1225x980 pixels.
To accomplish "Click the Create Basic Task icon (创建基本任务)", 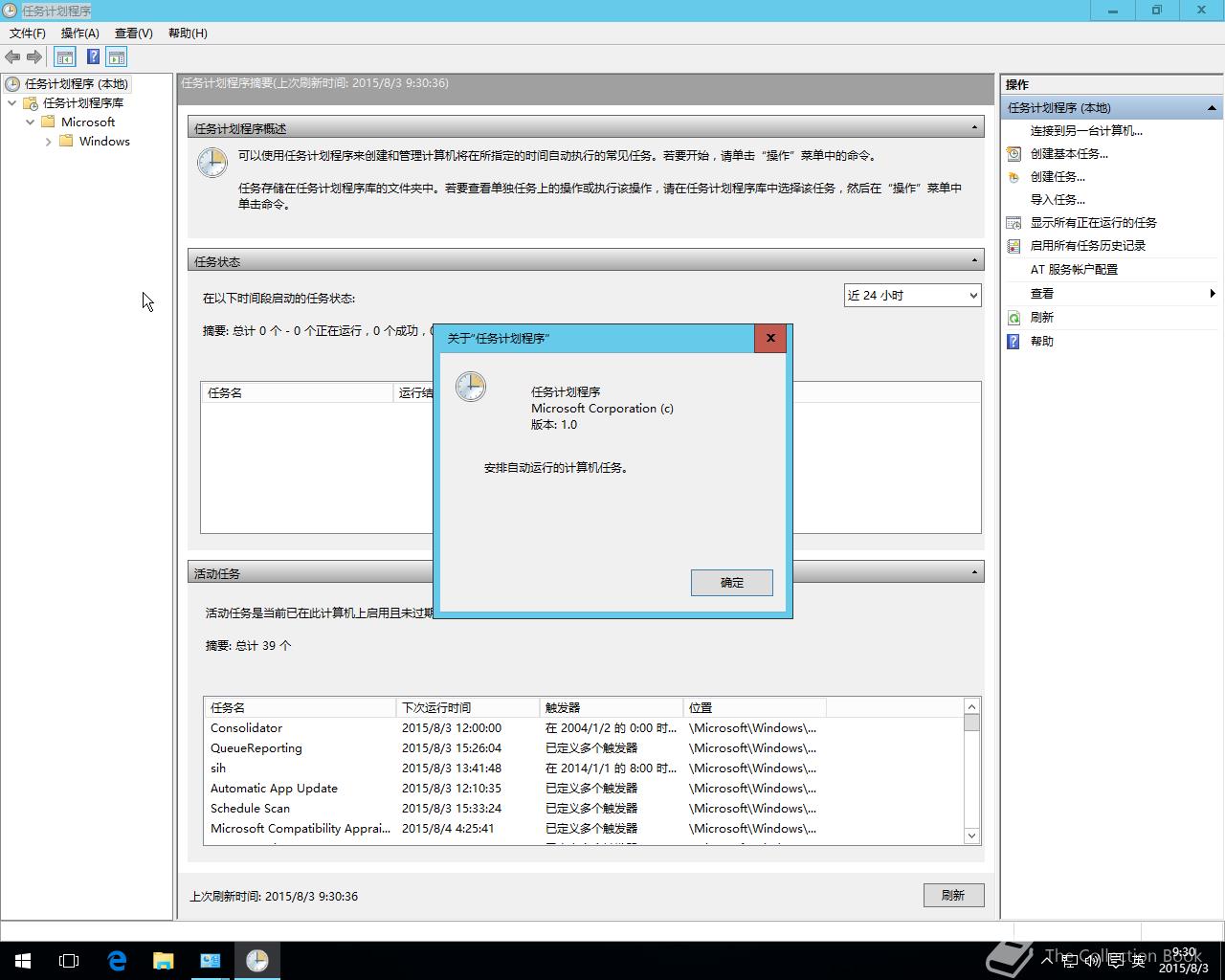I will [x=1013, y=153].
